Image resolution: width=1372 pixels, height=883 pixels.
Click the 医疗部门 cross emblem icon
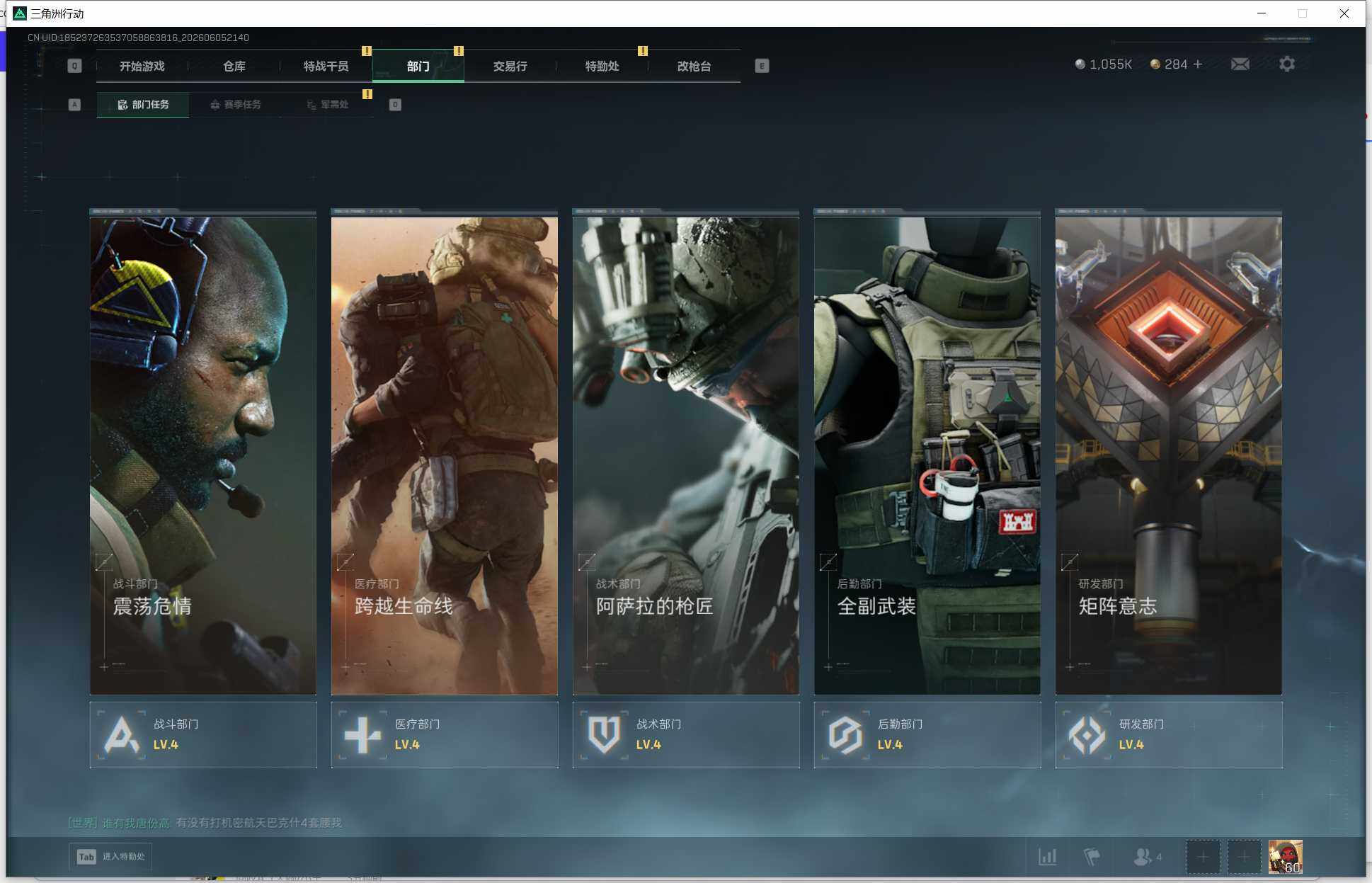[x=362, y=734]
